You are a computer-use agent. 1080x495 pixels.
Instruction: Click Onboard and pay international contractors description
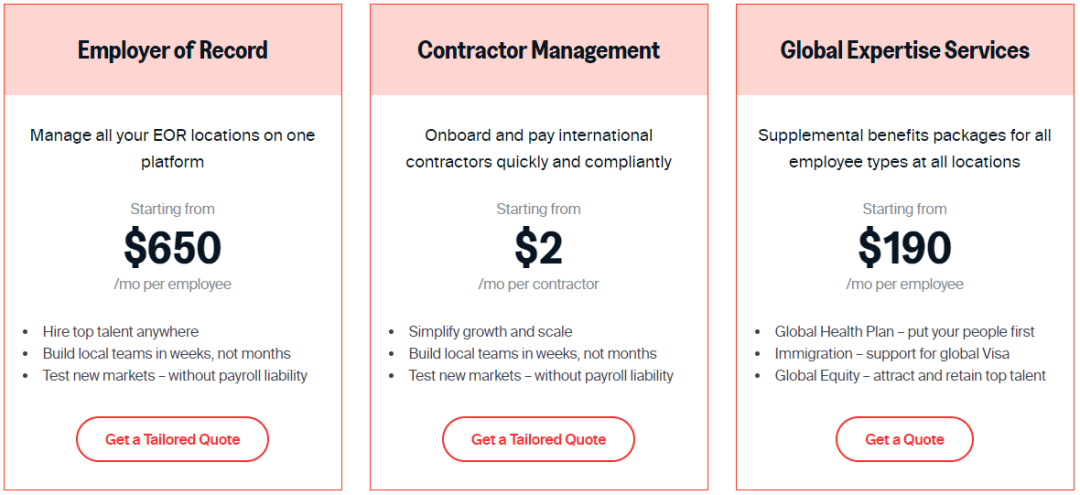click(x=538, y=149)
